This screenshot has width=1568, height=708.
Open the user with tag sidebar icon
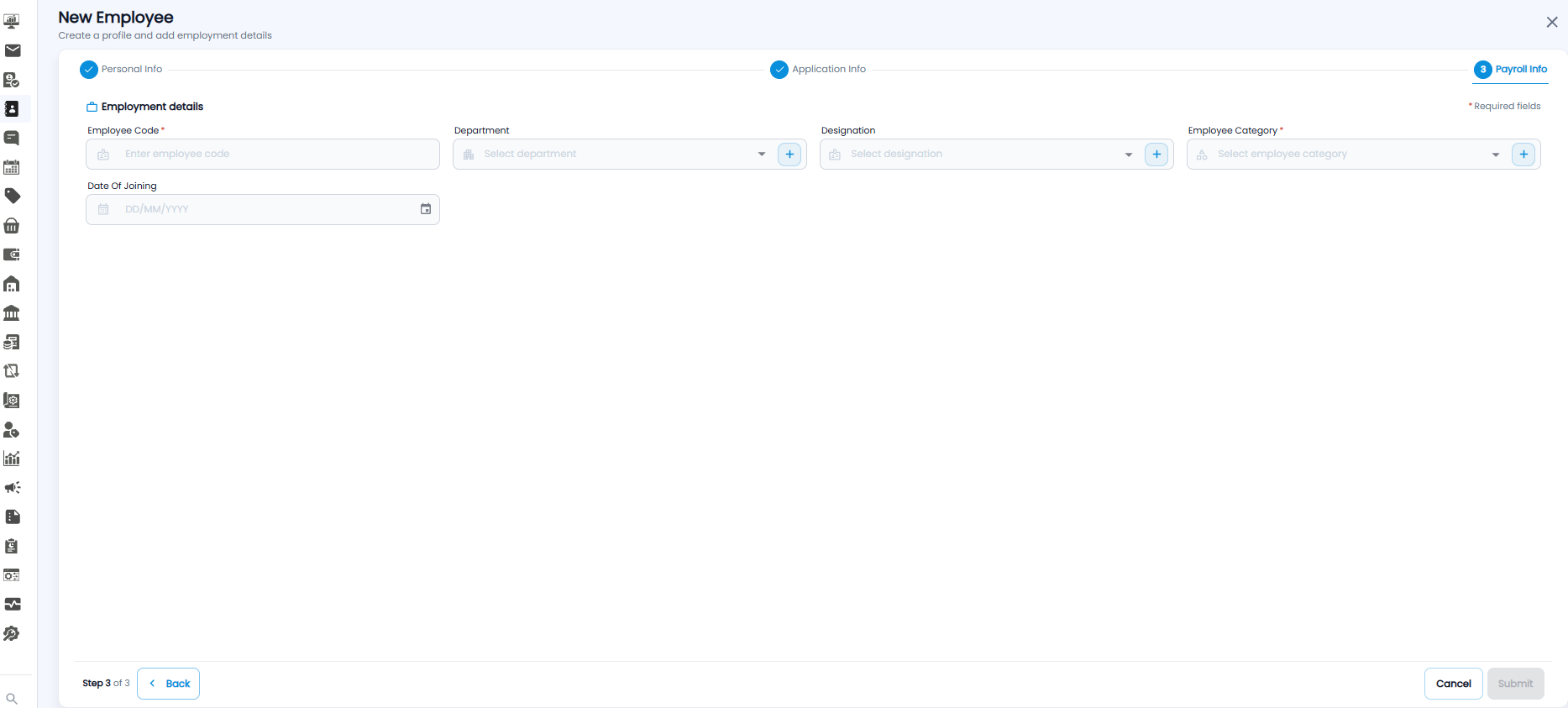tap(12, 429)
